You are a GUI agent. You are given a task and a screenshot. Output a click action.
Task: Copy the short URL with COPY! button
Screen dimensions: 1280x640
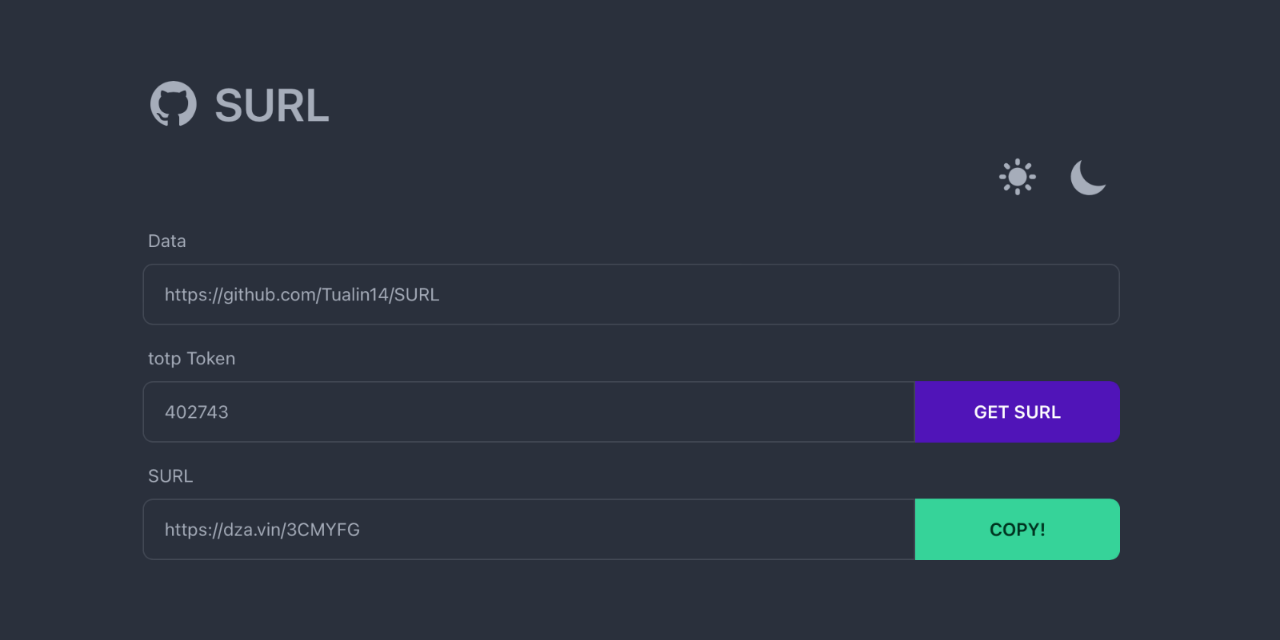pos(1017,529)
